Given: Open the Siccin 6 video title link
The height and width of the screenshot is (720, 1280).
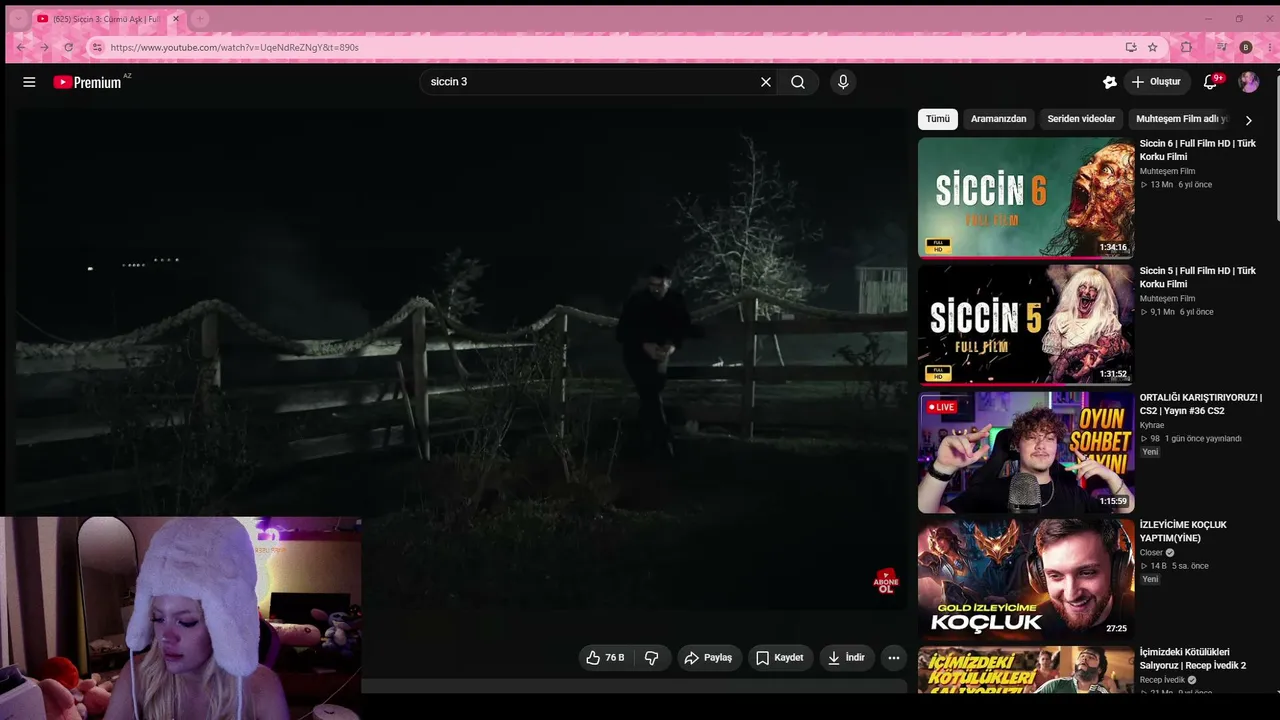Looking at the screenshot, I should [x=1198, y=150].
